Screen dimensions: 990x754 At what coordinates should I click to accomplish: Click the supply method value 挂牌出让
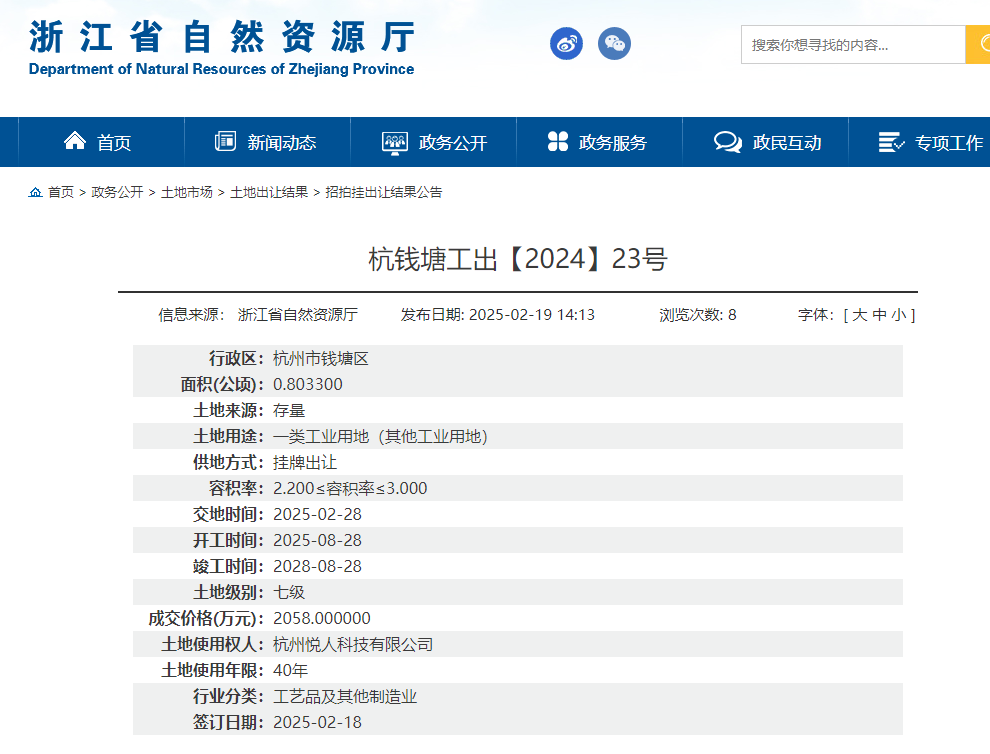coord(305,462)
